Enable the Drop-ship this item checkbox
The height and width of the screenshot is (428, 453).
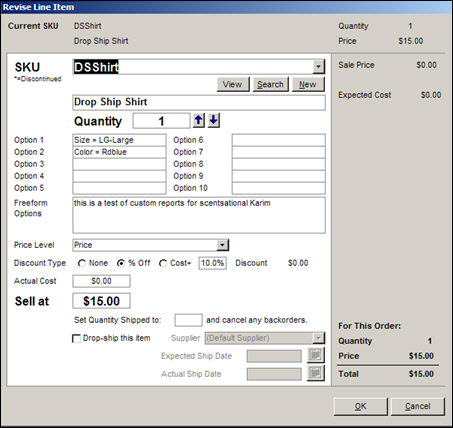click(76, 339)
